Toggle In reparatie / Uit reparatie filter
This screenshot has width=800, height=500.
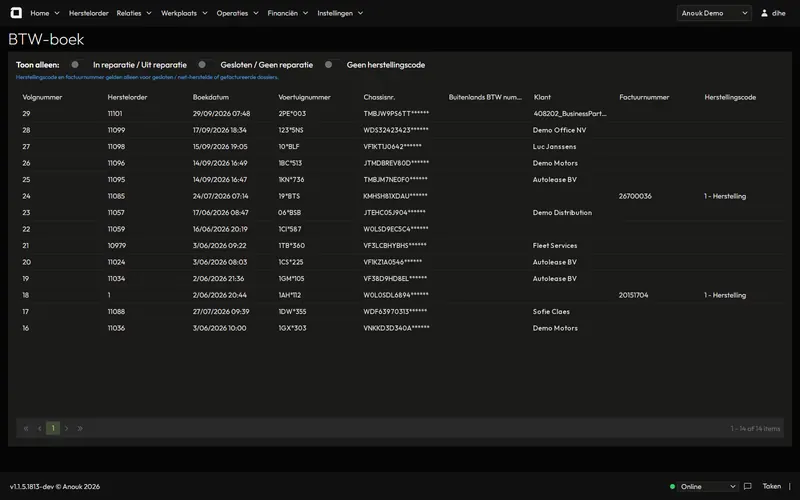[x=75, y=65]
